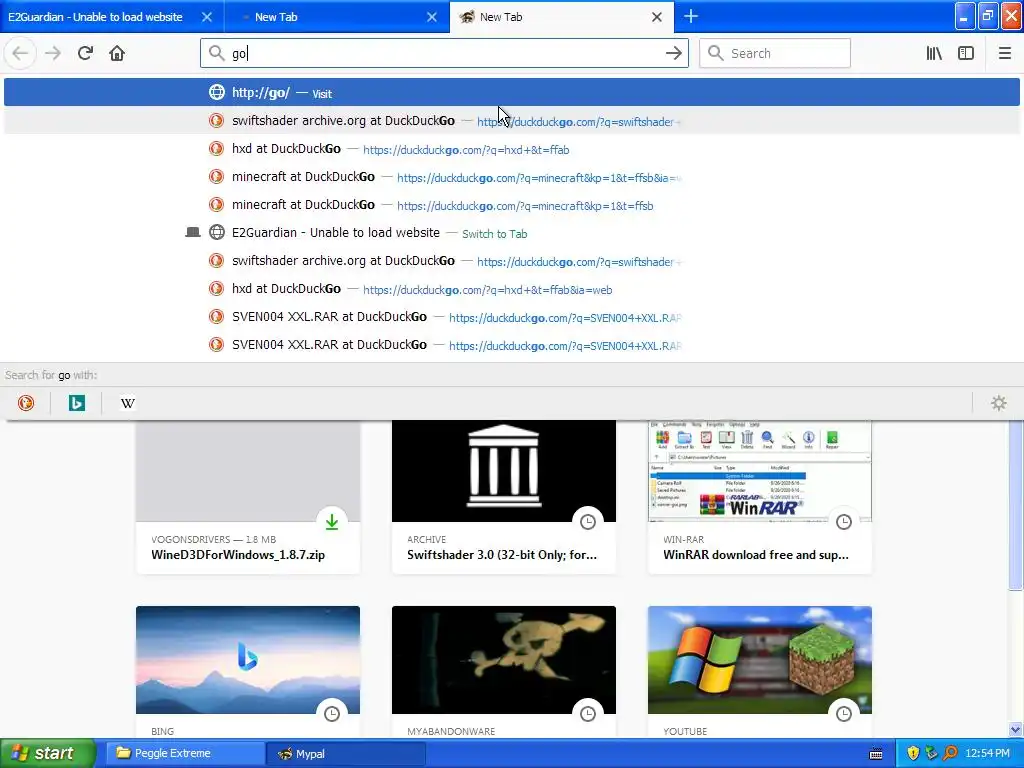This screenshot has width=1024, height=768.
Task: Open a new tab with the plus button
Action: coord(690,16)
